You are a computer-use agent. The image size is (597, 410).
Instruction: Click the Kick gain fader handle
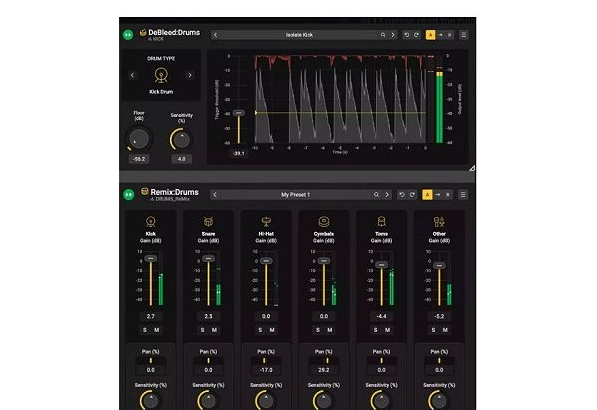point(151,258)
